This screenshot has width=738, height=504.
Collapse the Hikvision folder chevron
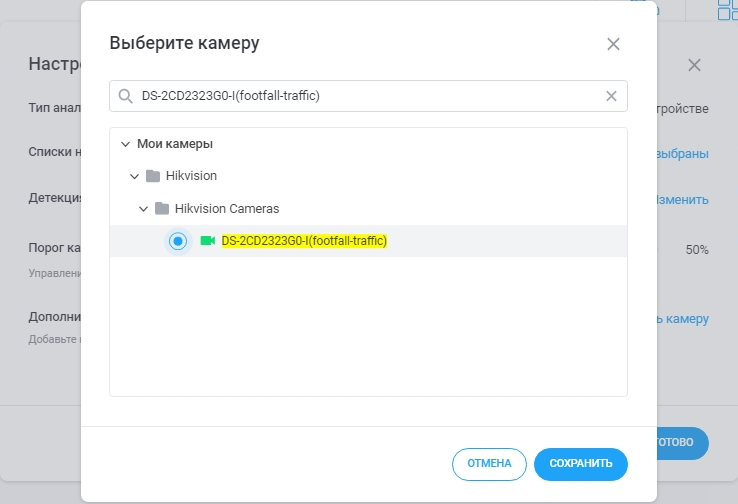[x=135, y=176]
